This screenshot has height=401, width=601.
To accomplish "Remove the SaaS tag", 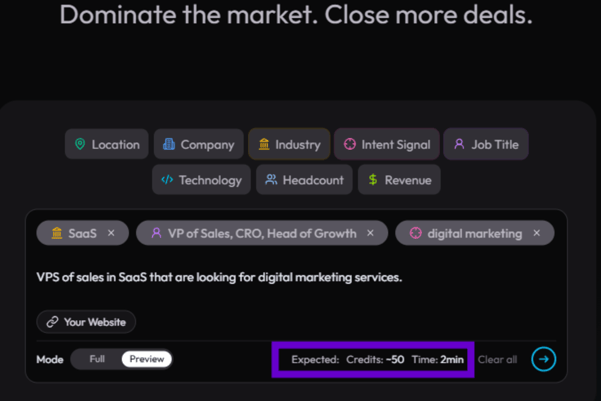I will (111, 233).
